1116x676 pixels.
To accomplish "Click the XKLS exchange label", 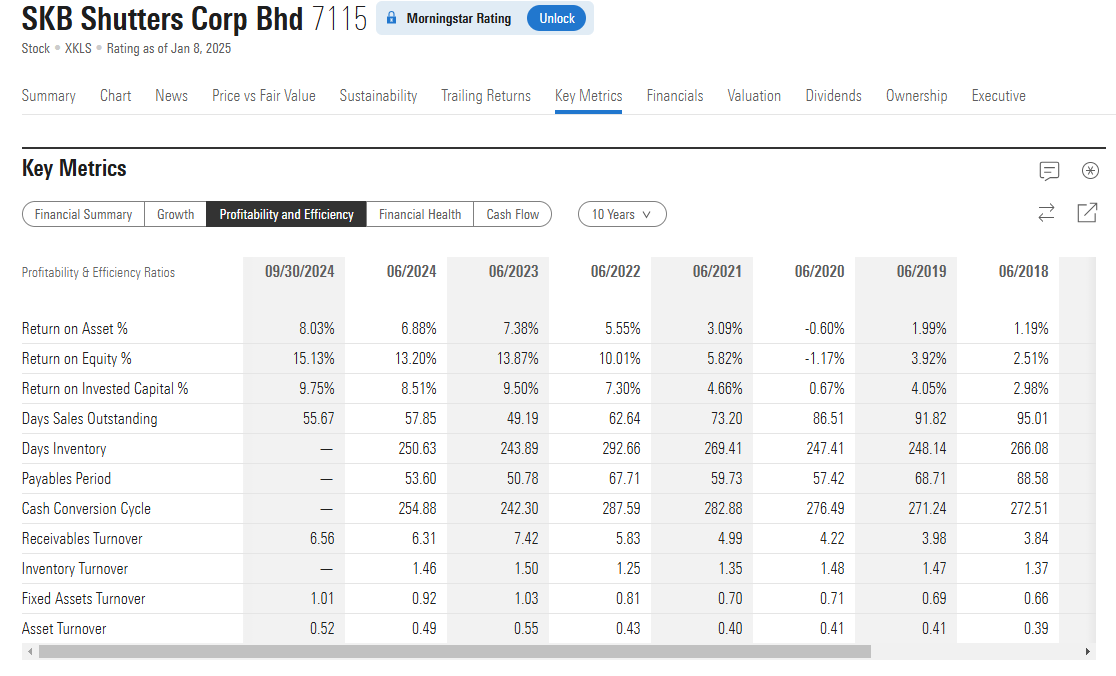I will click(x=78, y=48).
